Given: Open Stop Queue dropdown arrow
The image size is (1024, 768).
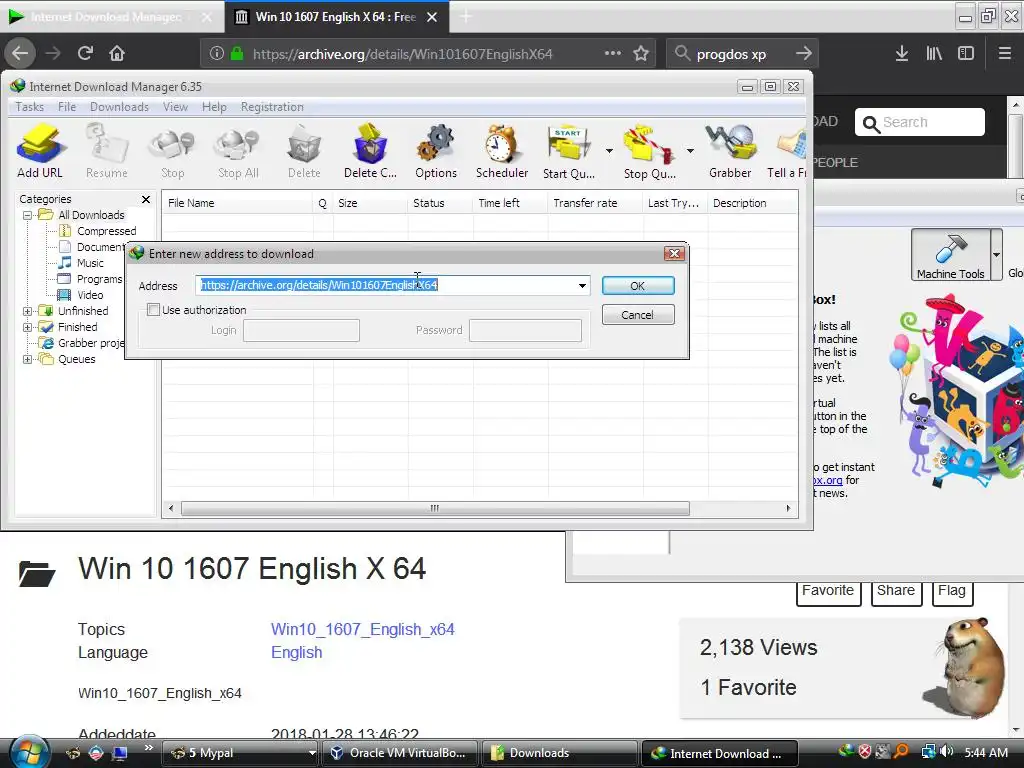Looking at the screenshot, I should (x=690, y=151).
